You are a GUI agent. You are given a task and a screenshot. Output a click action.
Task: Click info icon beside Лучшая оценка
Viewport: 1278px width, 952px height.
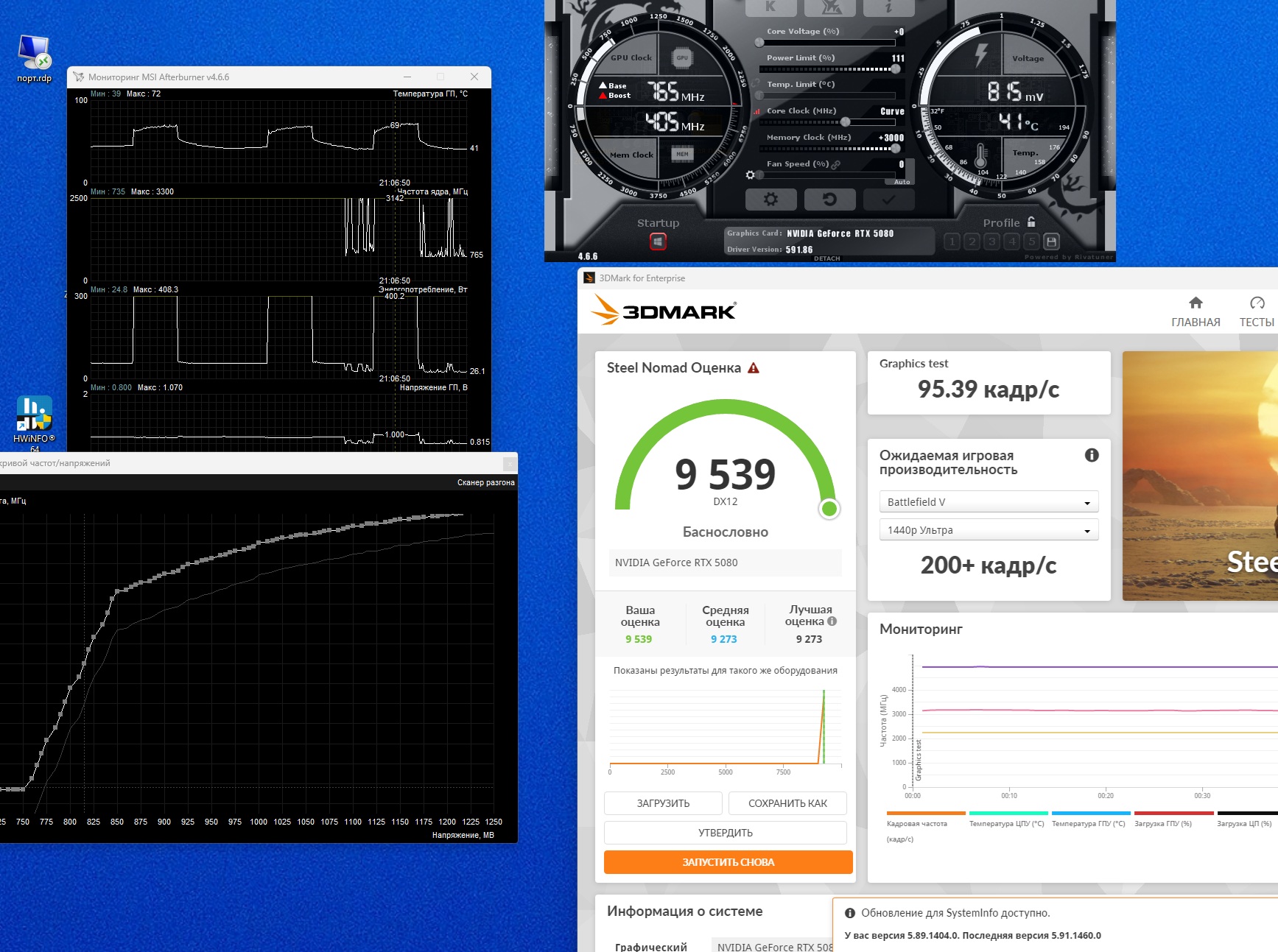click(x=832, y=621)
